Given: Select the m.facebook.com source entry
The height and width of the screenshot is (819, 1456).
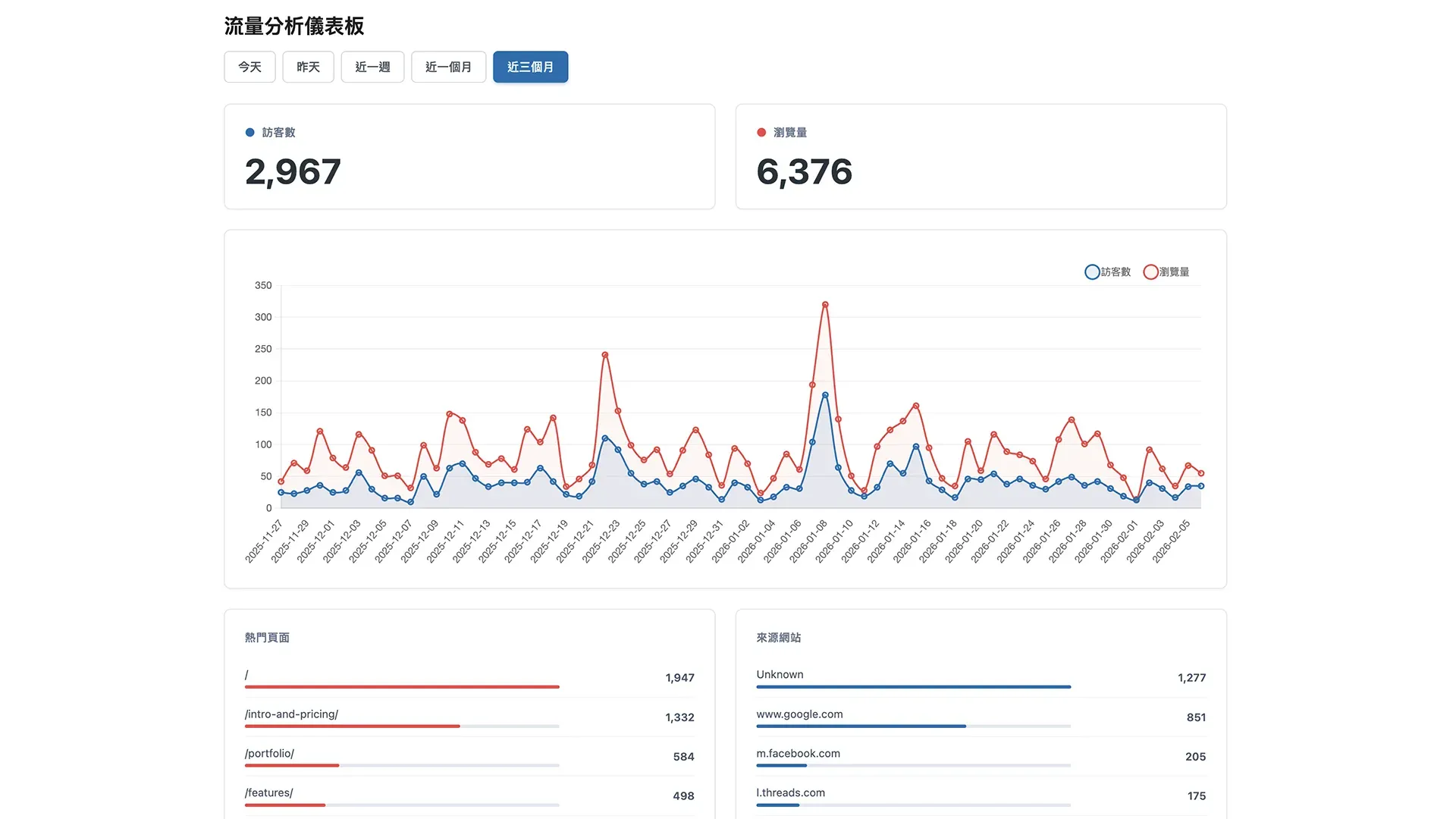Looking at the screenshot, I should [798, 754].
